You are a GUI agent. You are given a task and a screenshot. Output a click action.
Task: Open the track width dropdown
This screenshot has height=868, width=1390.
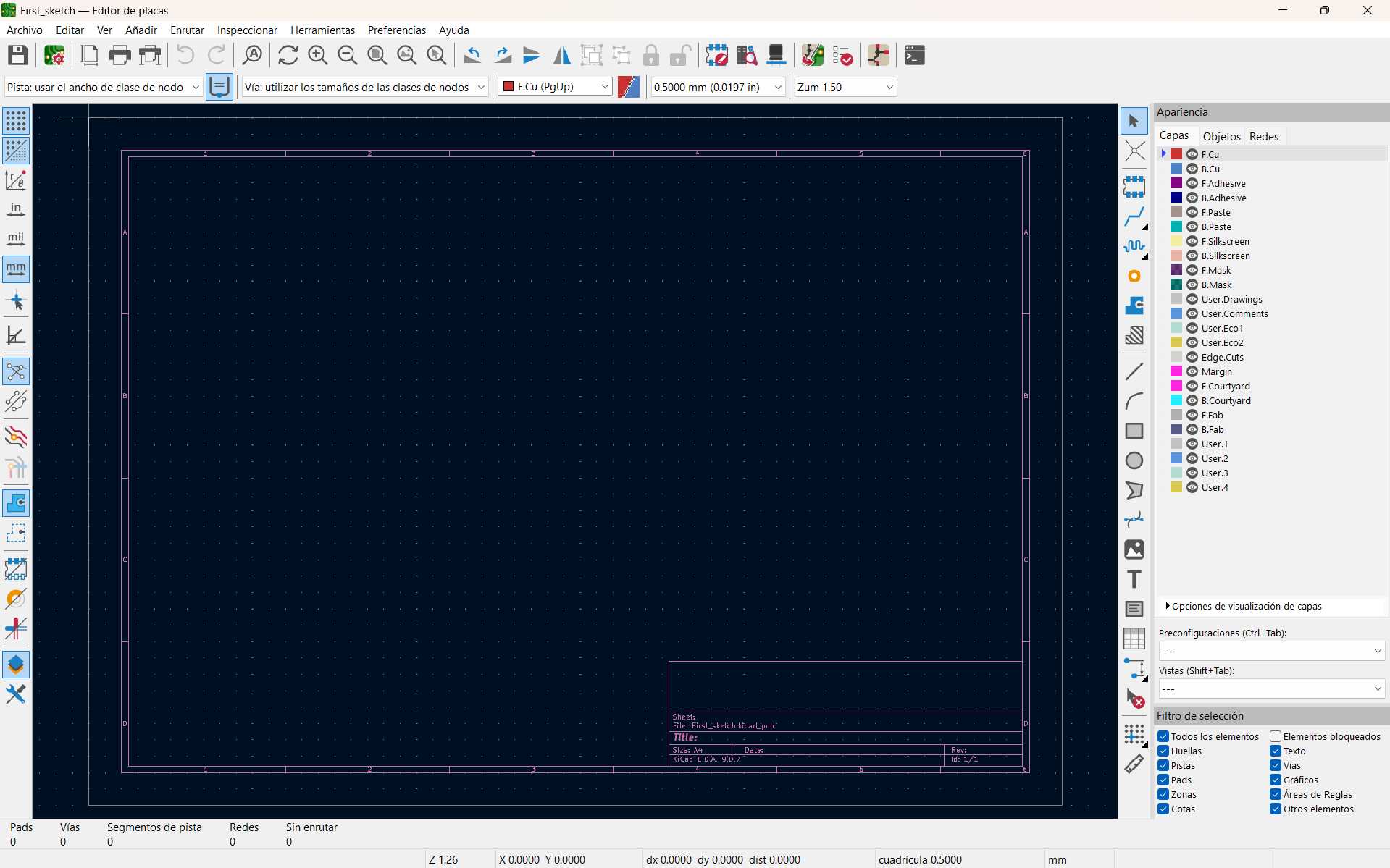(x=196, y=87)
